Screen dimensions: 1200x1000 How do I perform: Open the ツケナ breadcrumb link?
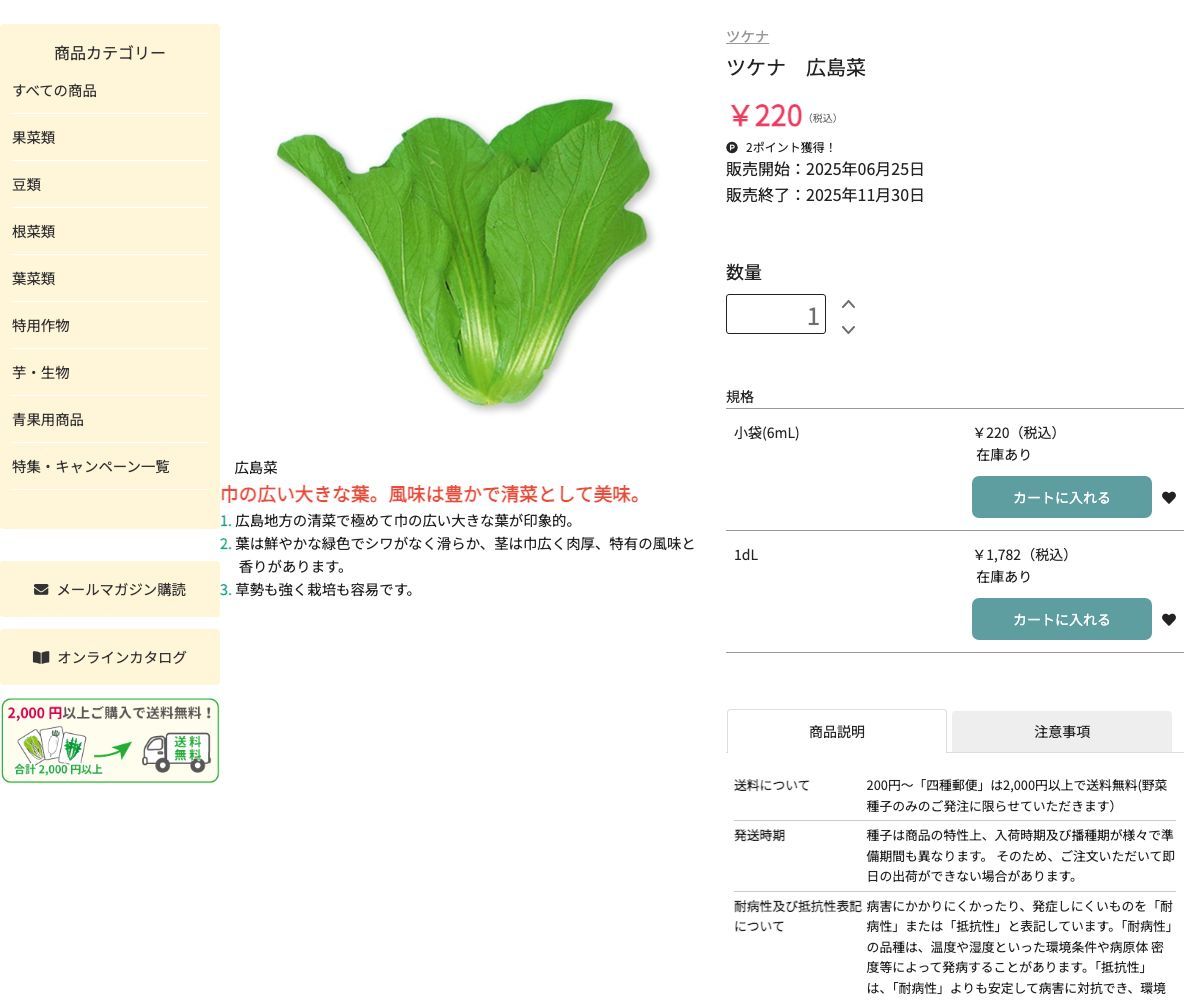point(747,37)
